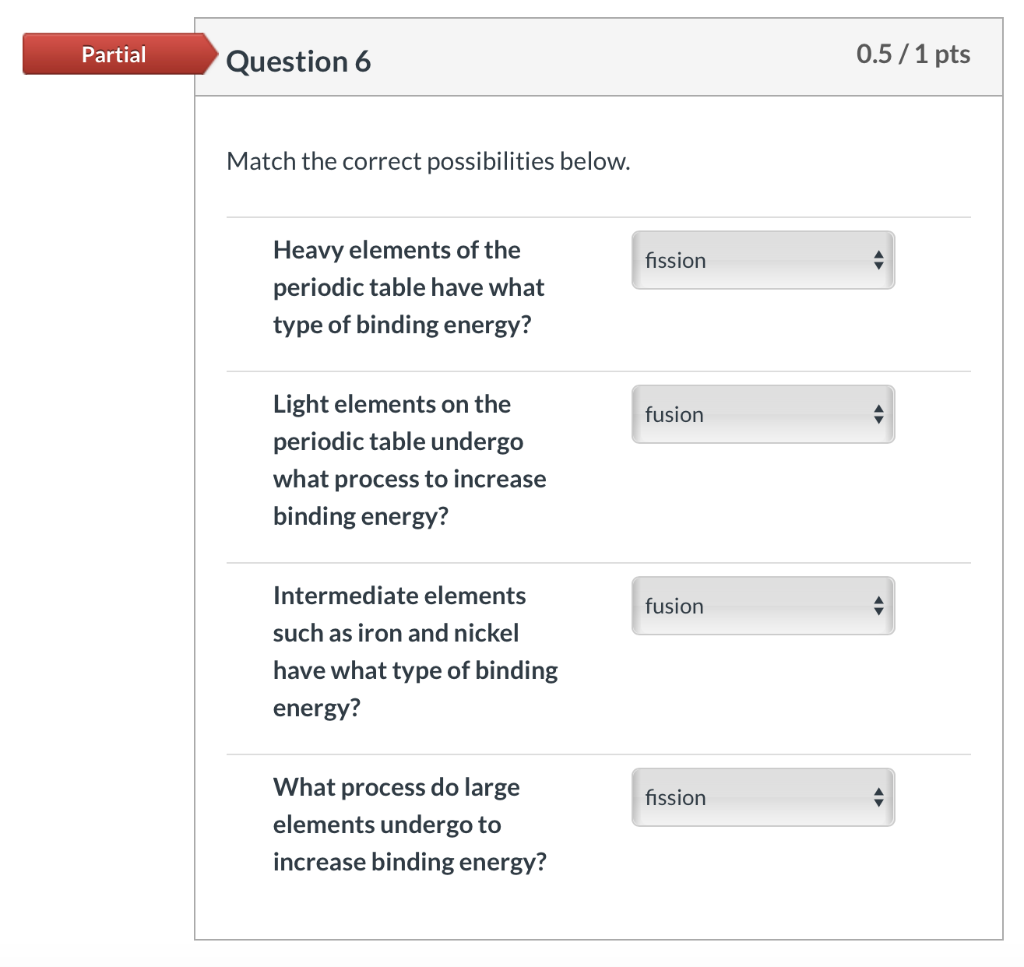Click the red Partial grading badge
This screenshot has width=1024, height=967.
(x=113, y=54)
